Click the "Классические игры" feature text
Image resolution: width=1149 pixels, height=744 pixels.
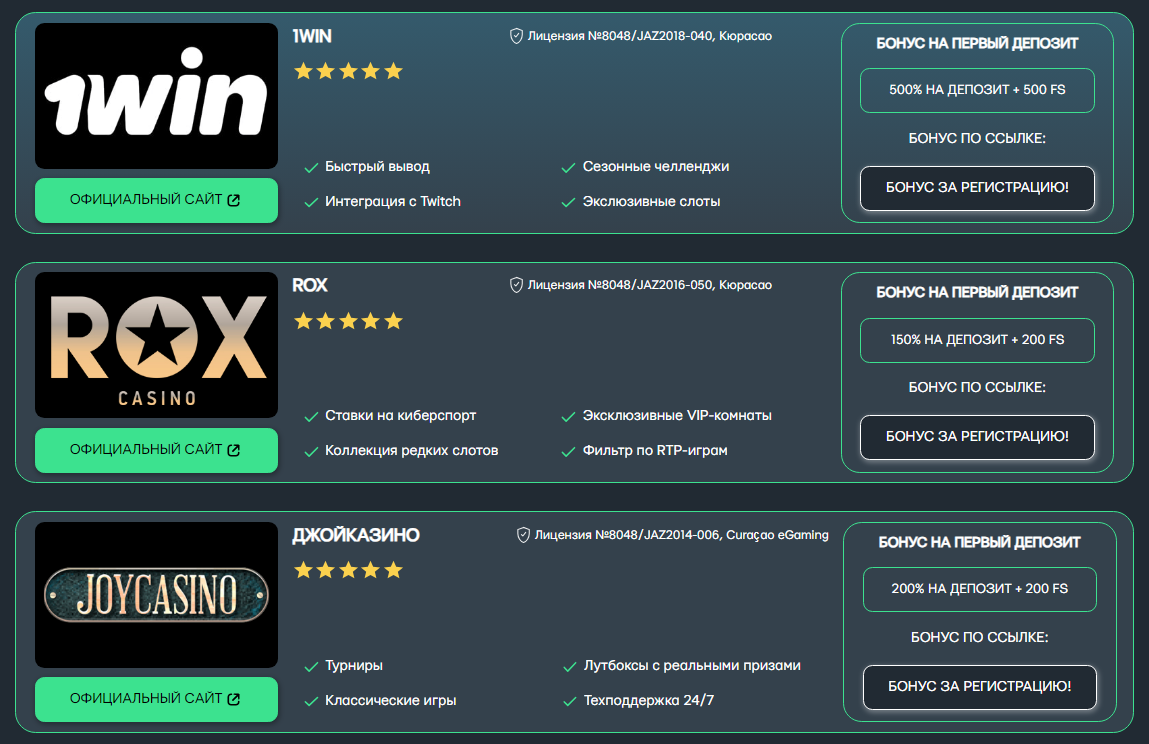[x=391, y=701]
